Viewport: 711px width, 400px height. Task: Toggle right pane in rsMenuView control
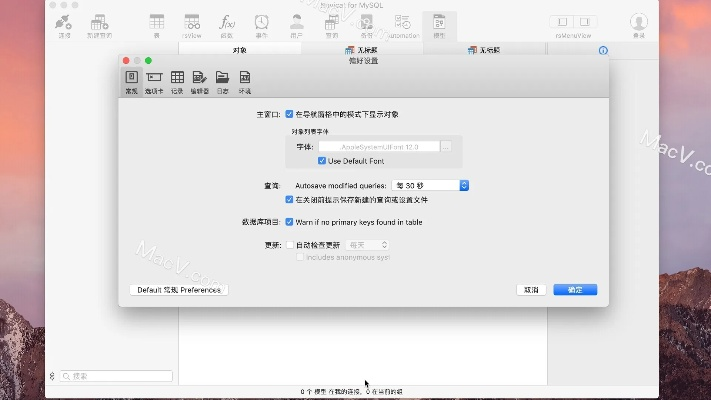tap(585, 22)
